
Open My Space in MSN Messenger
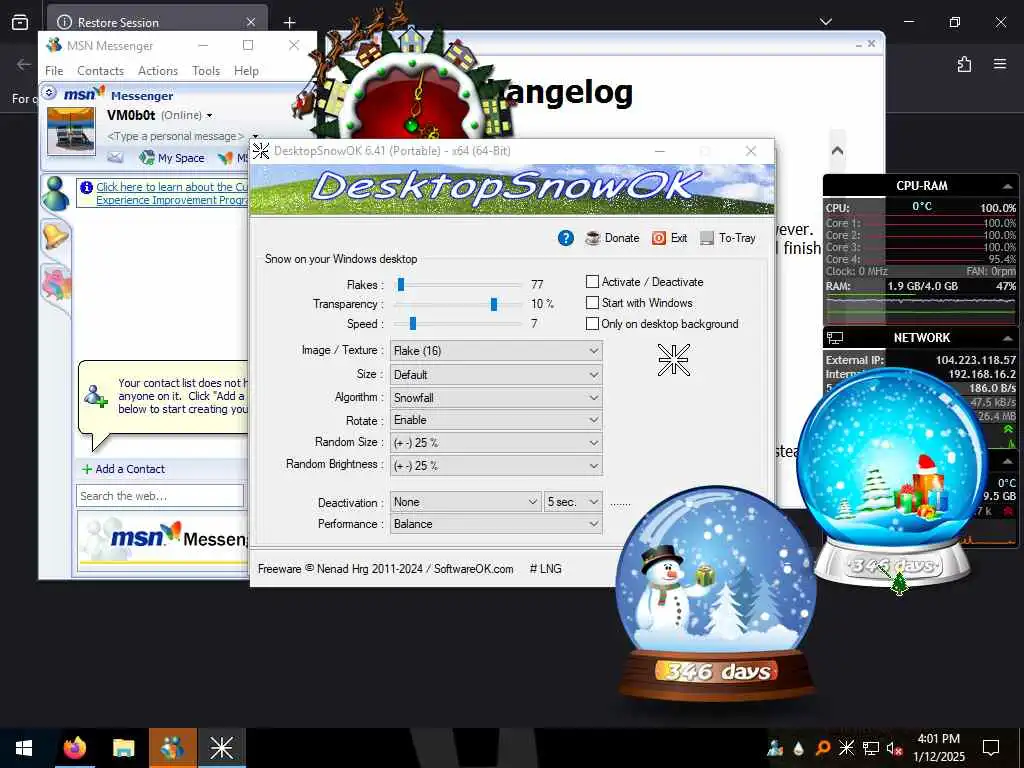tap(172, 157)
